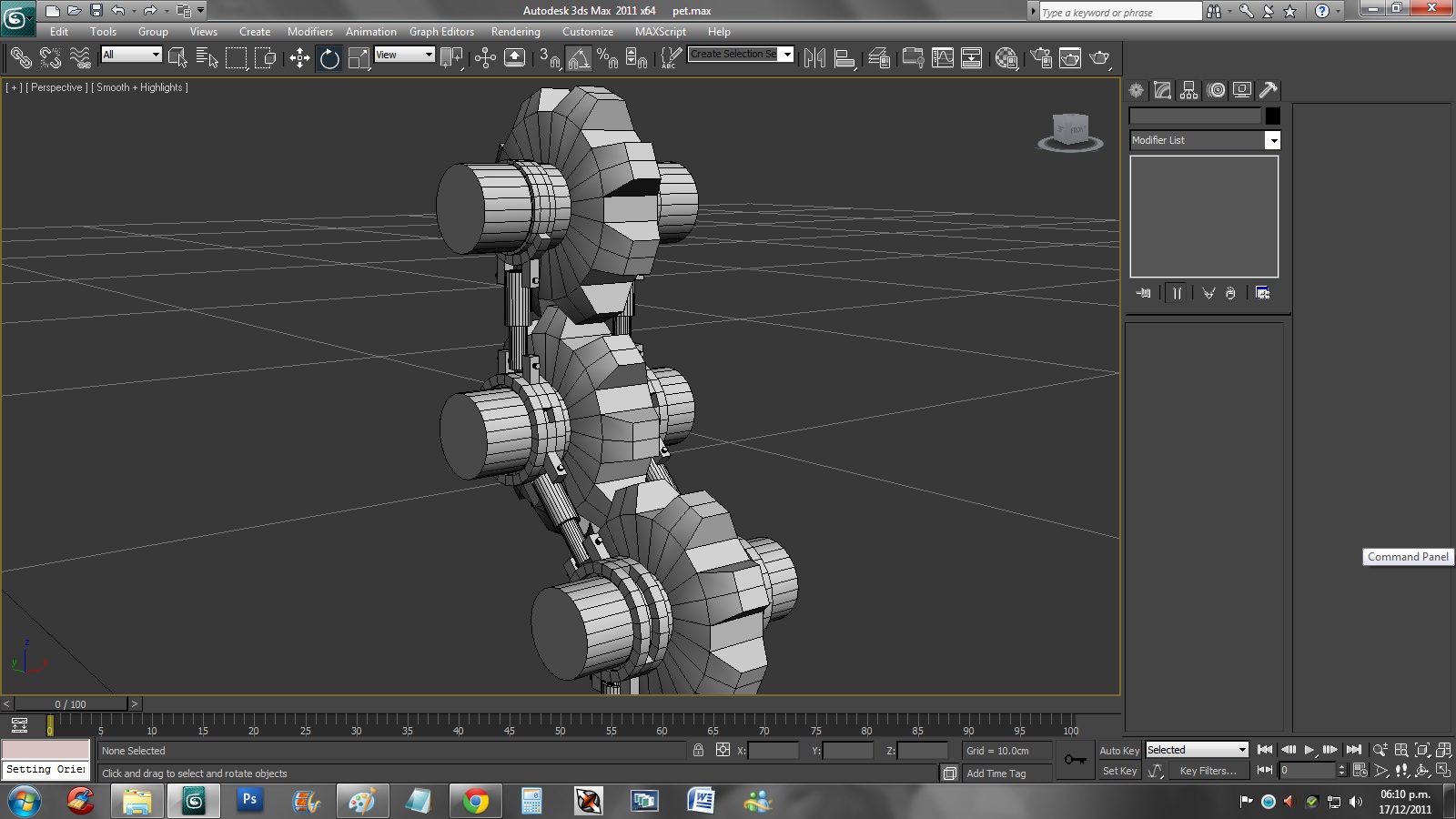Open the MAXScript menu
This screenshot has width=1456, height=819.
pyautogui.click(x=661, y=32)
